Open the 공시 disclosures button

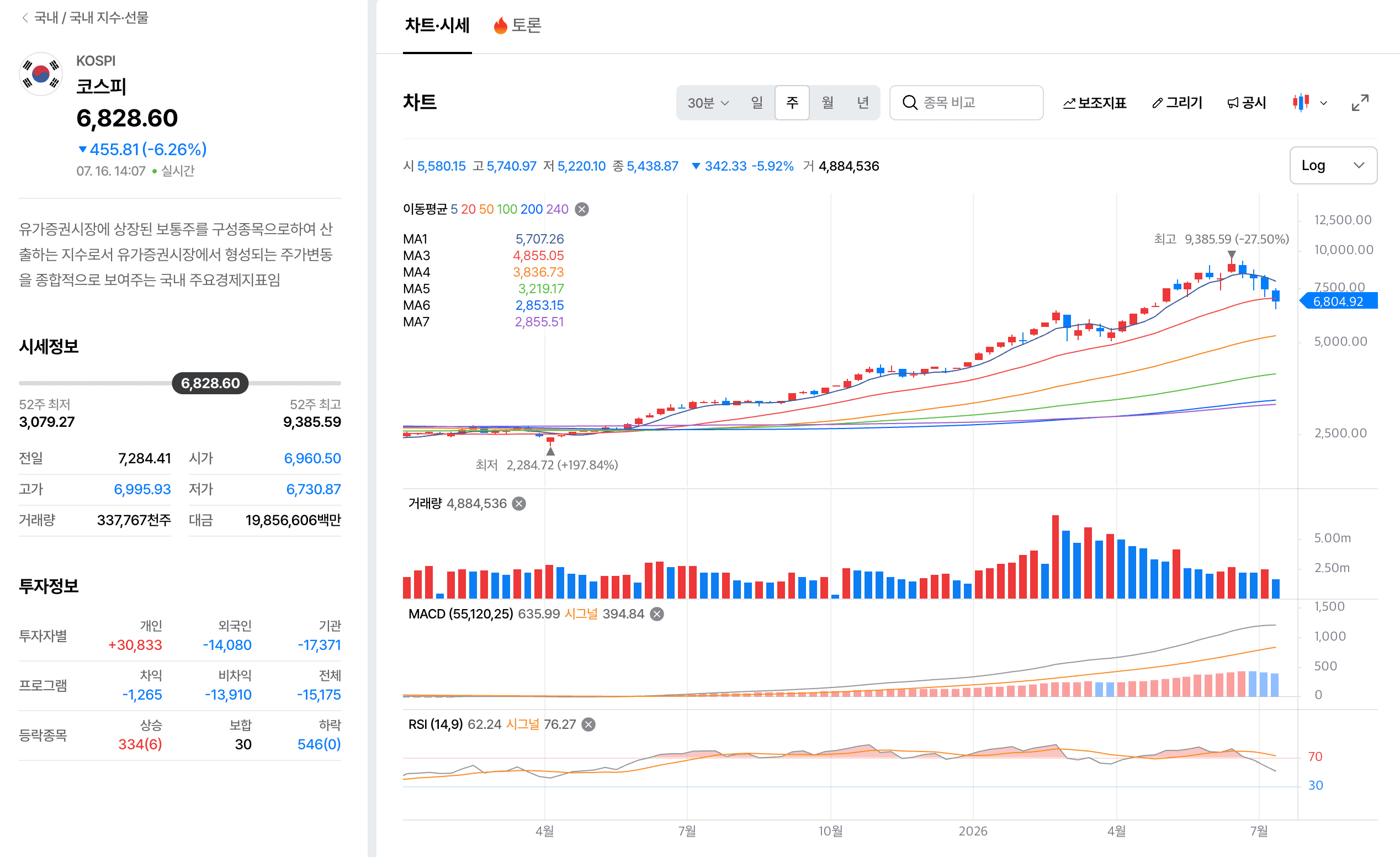[1247, 103]
